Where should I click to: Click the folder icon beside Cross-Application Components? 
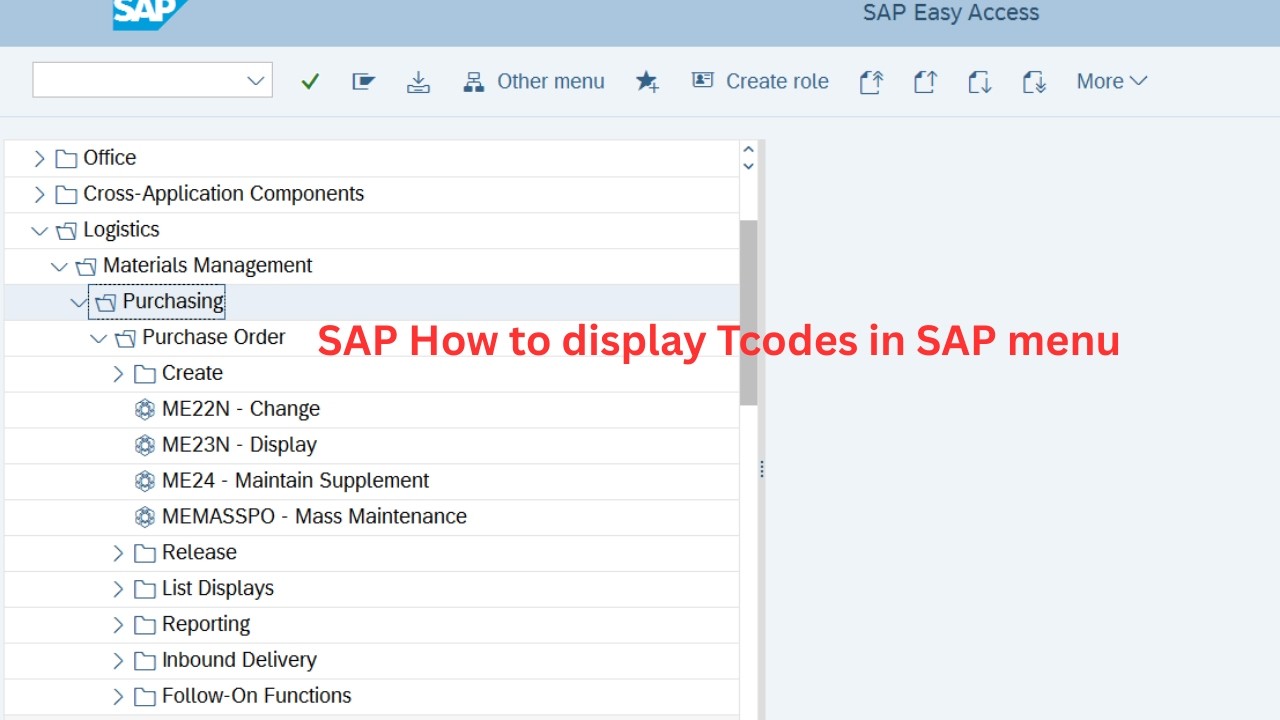click(x=66, y=195)
